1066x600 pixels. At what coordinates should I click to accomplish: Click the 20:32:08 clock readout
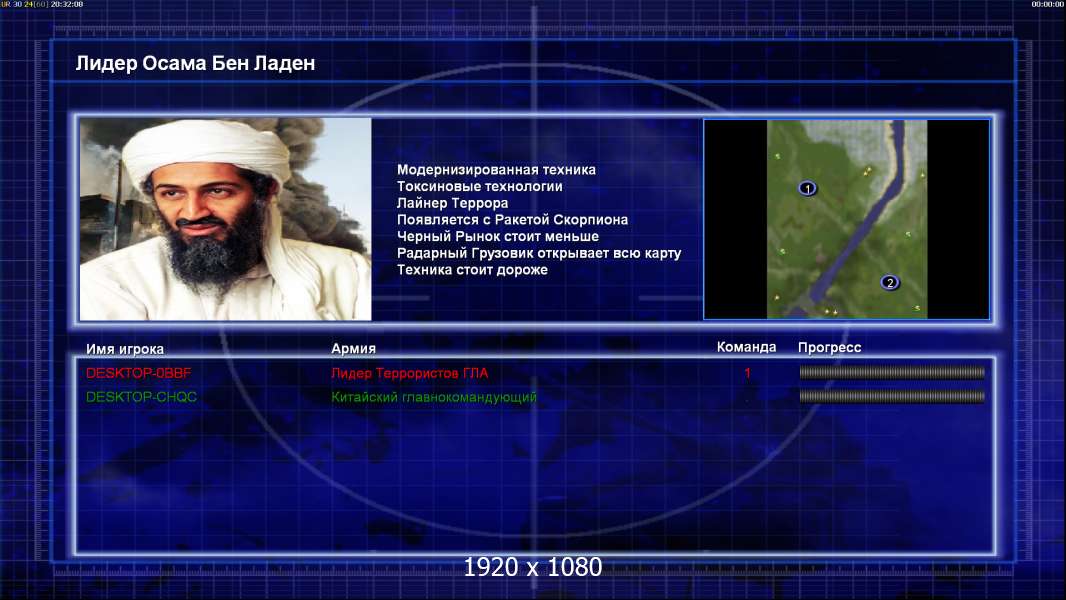pyautogui.click(x=67, y=4)
